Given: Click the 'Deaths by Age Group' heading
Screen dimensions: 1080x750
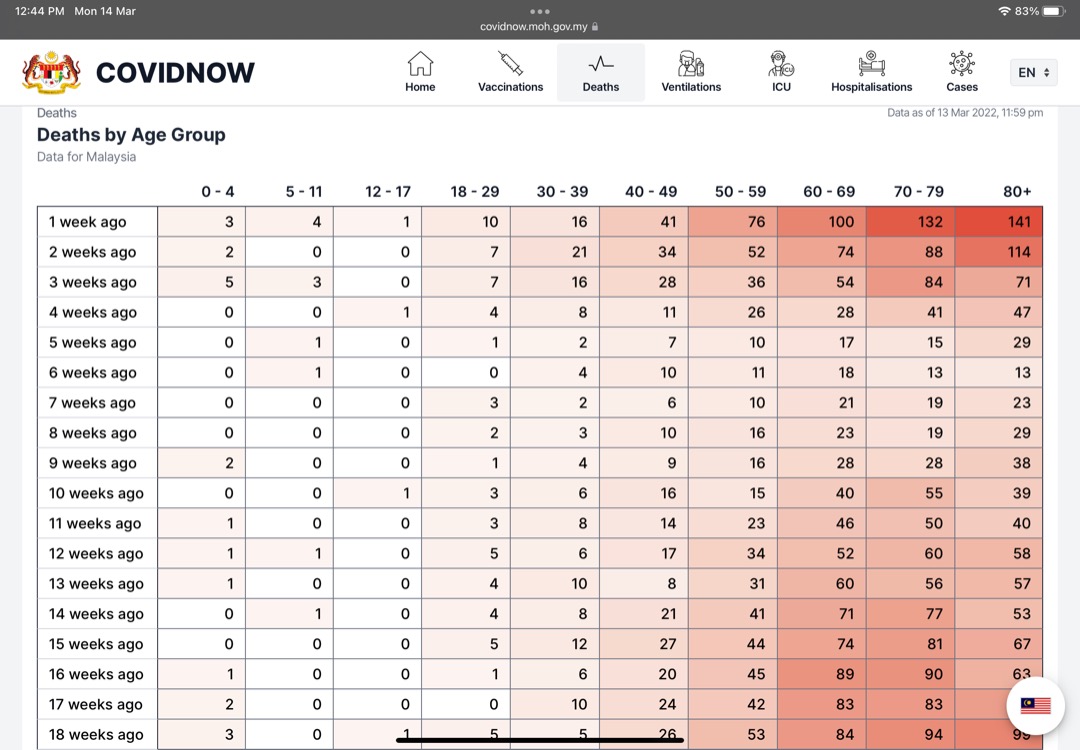Looking at the screenshot, I should (131, 134).
